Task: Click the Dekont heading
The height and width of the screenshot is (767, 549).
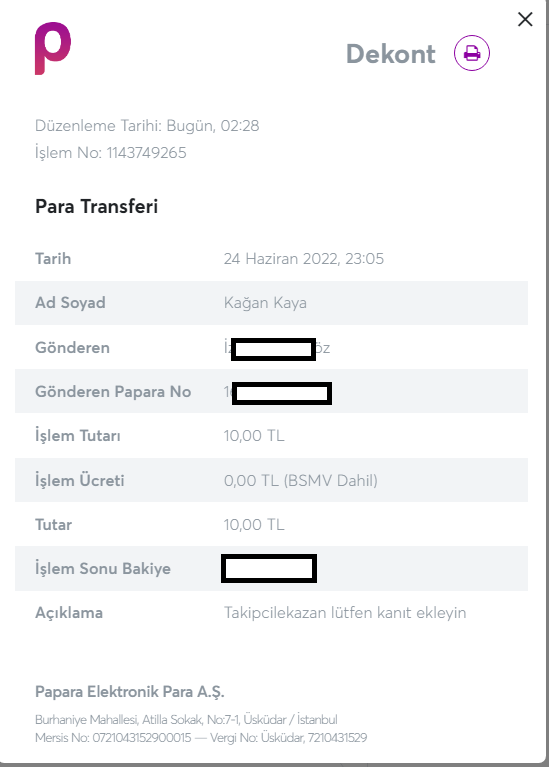Action: click(x=390, y=54)
